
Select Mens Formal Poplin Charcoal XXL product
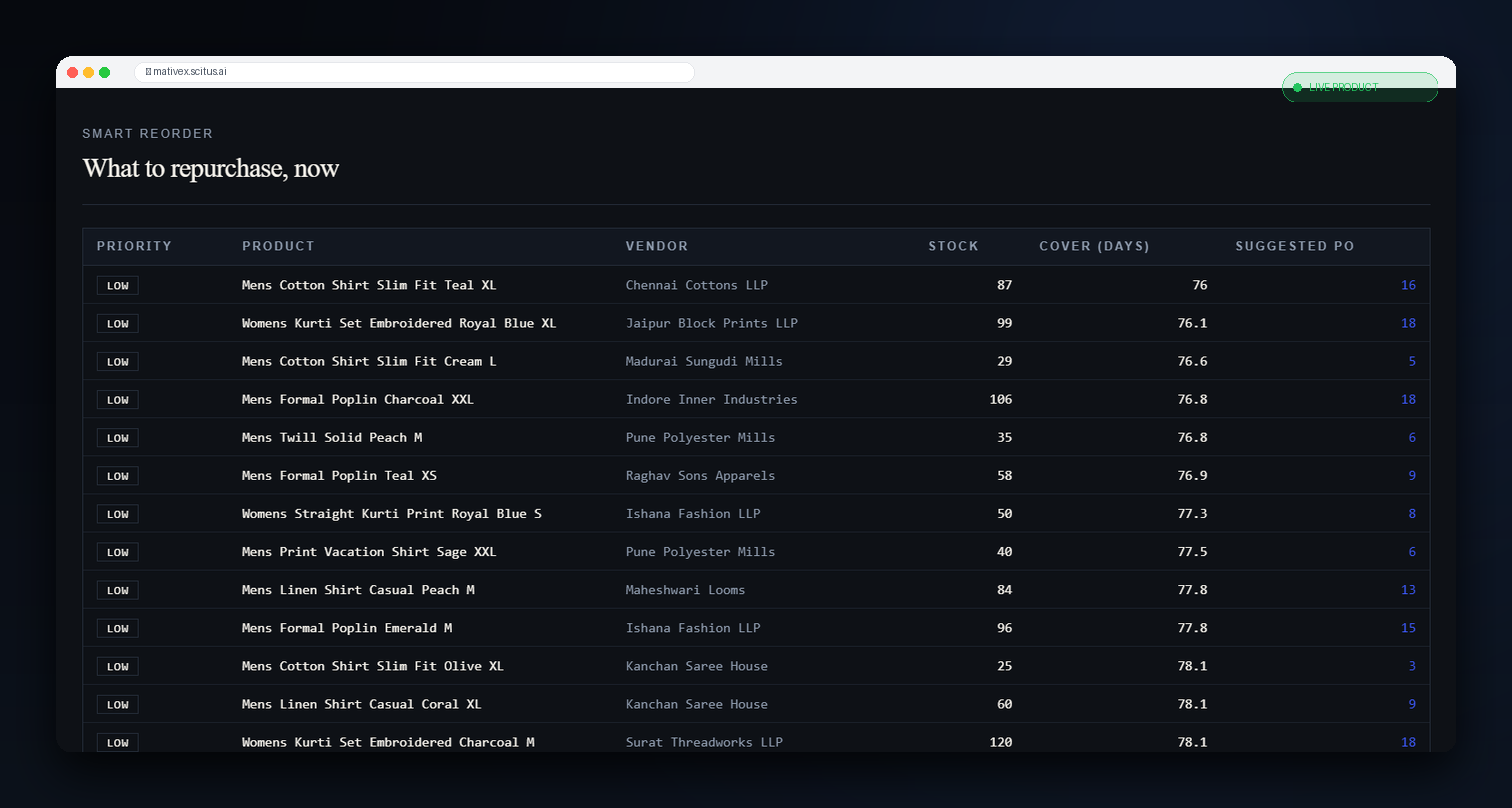click(x=358, y=399)
